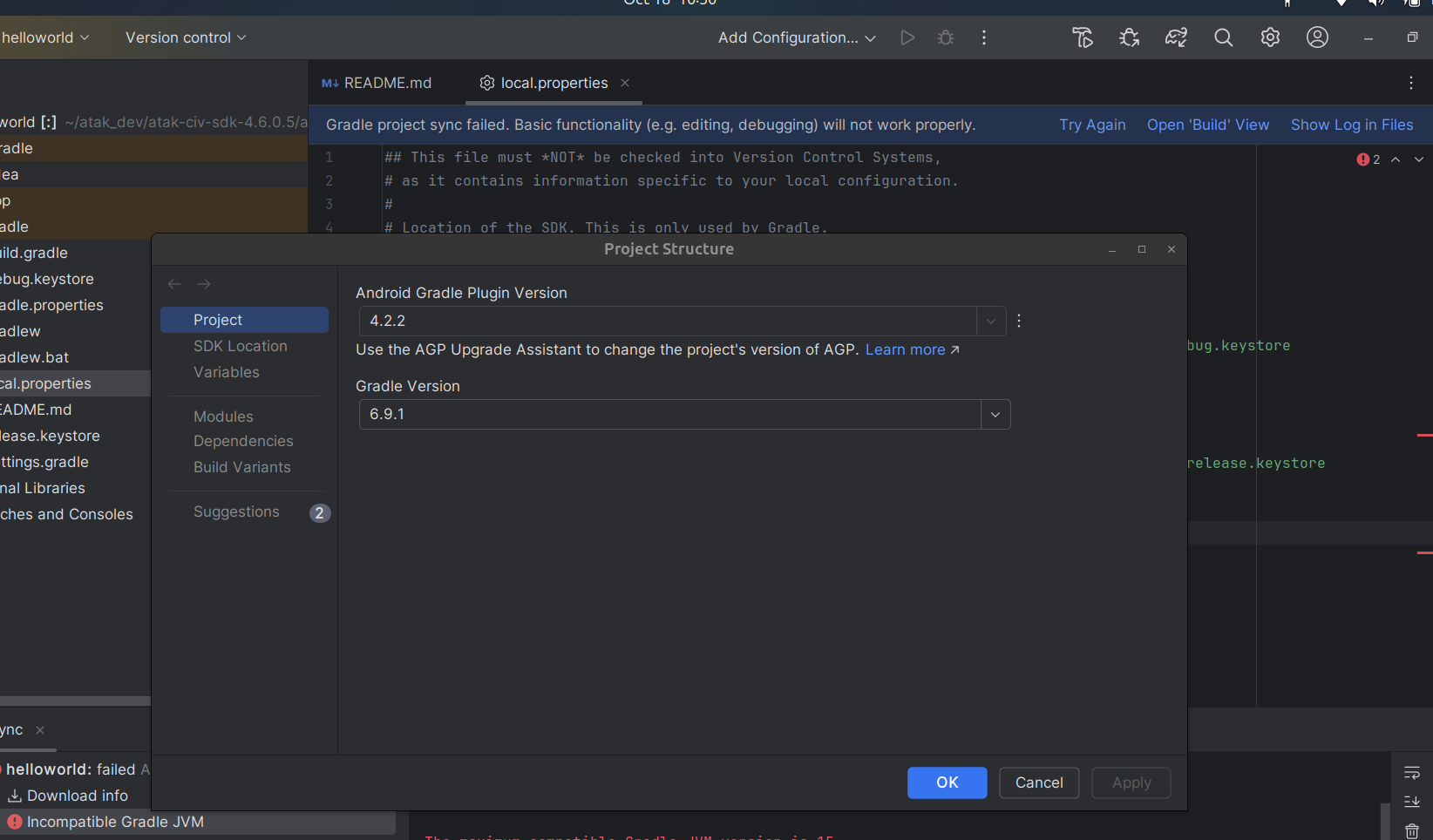Open the Version control menu
This screenshot has width=1433, height=840.
pyautogui.click(x=186, y=37)
